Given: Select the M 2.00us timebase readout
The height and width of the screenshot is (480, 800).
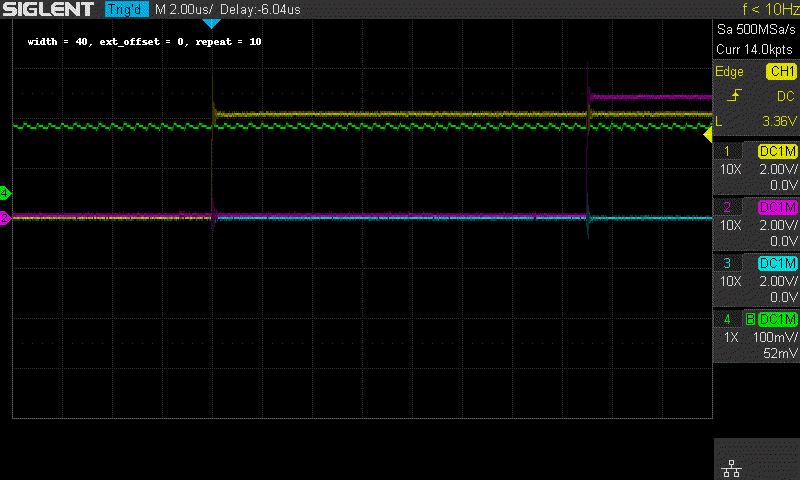Looking at the screenshot, I should [184, 9].
